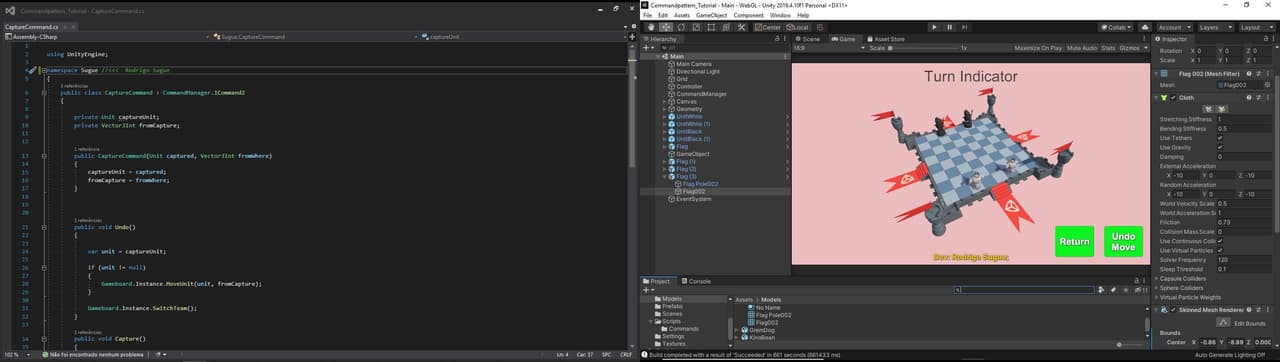This screenshot has width=1280, height=362.
Task: Open the Collab dropdown
Action: click(1115, 27)
